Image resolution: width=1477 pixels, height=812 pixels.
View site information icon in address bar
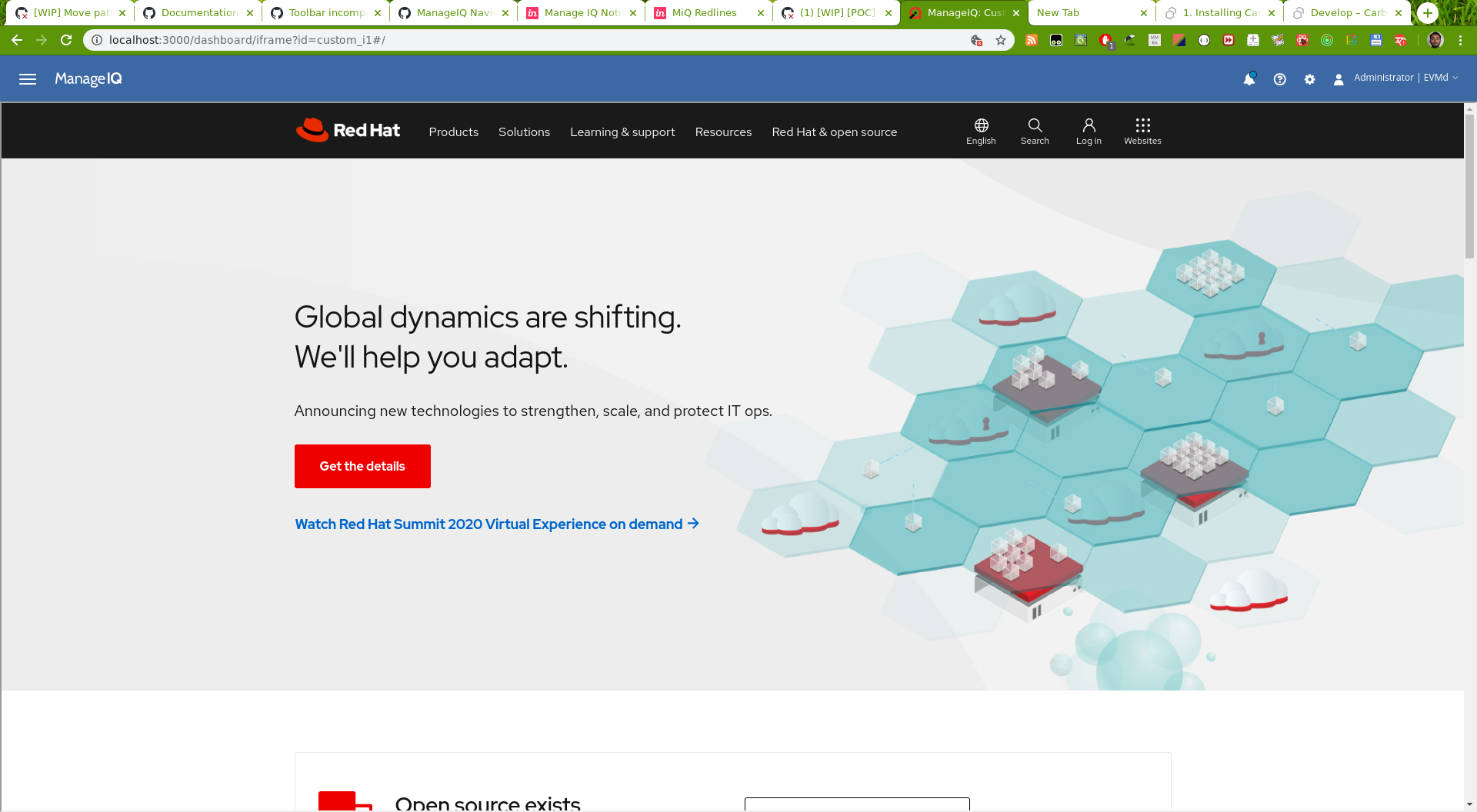(97, 40)
